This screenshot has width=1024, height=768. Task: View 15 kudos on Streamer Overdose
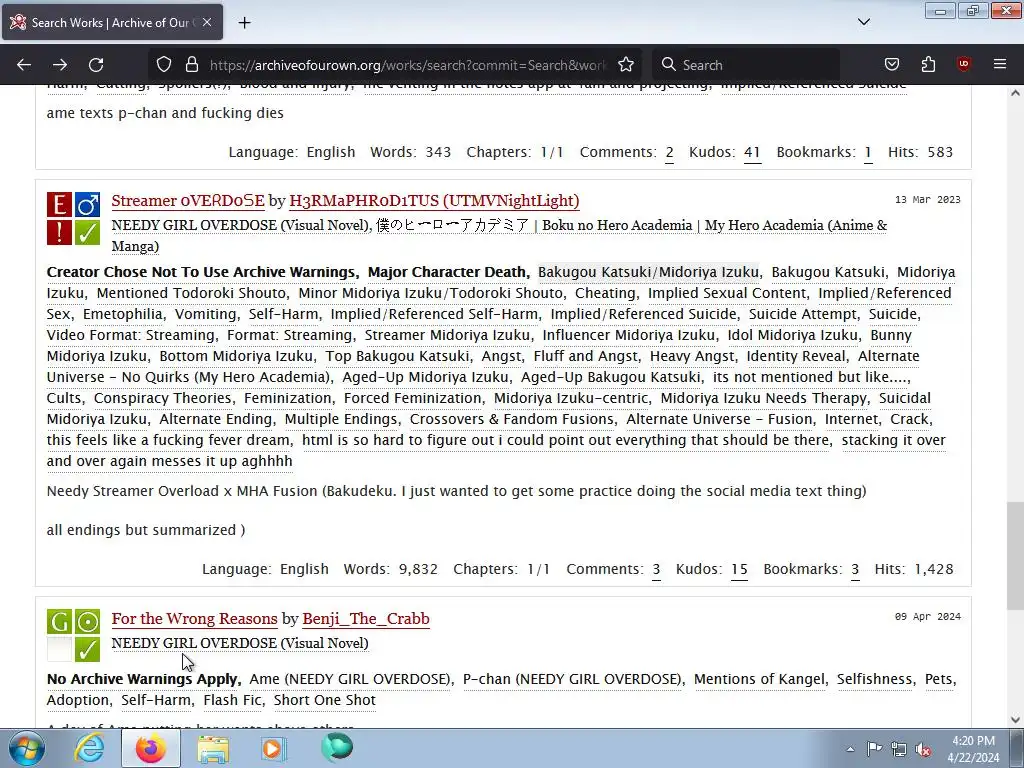[x=739, y=569]
